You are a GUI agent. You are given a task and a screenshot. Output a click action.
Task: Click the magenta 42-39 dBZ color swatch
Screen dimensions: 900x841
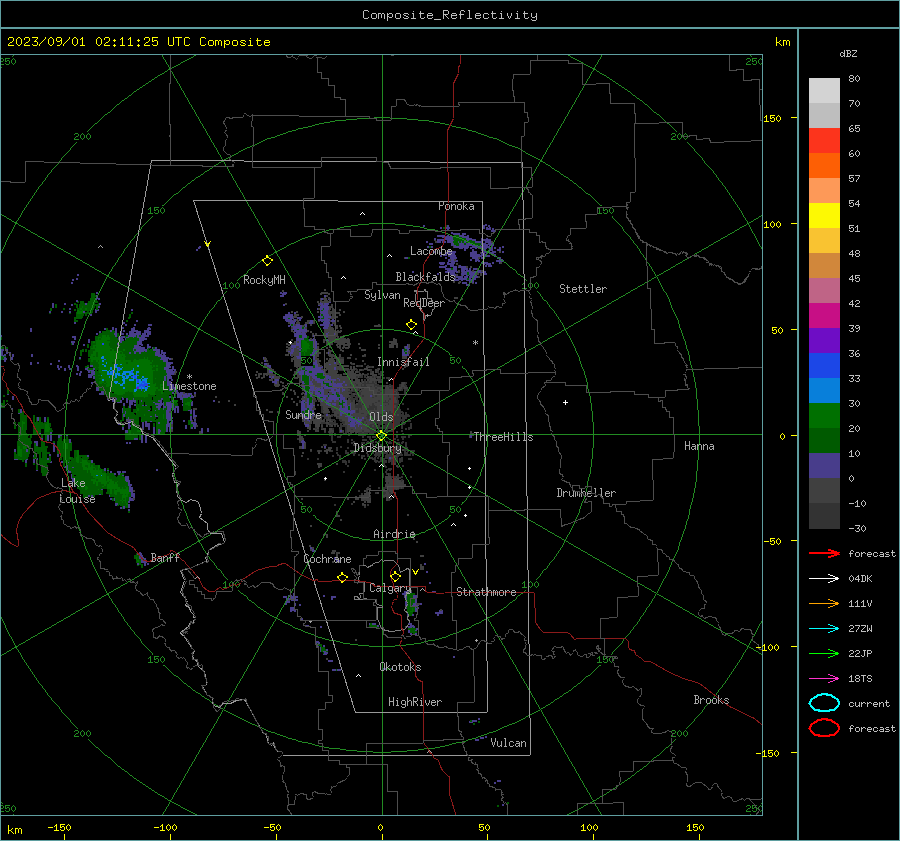point(824,315)
